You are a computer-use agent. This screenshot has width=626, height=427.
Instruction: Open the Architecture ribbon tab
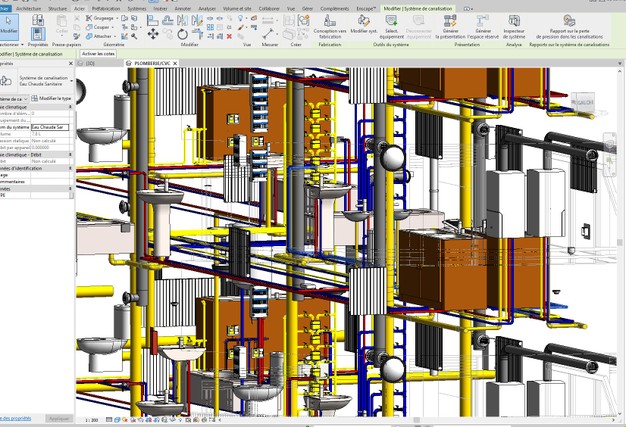30,7
